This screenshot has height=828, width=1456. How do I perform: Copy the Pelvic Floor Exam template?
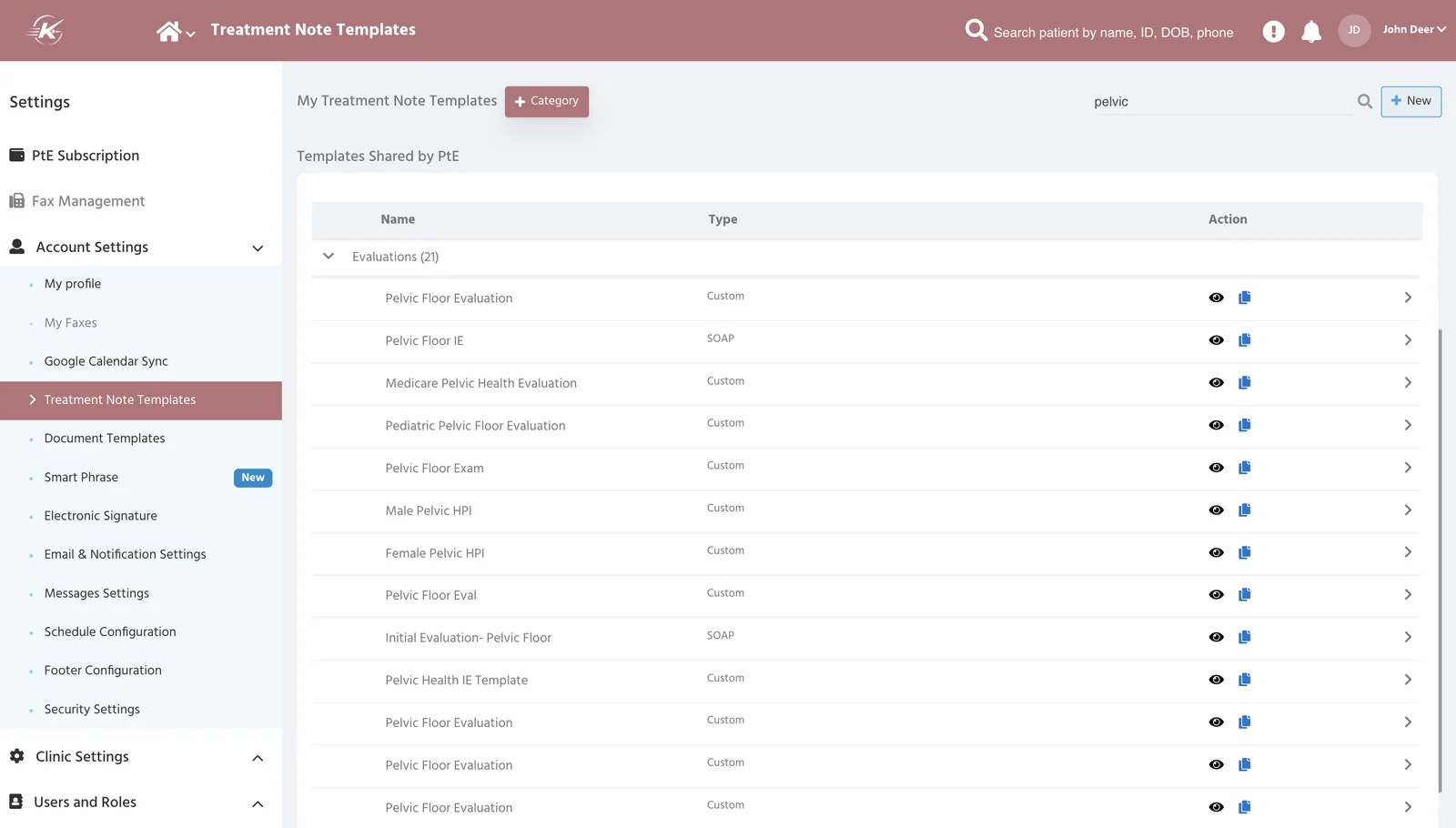(x=1245, y=468)
